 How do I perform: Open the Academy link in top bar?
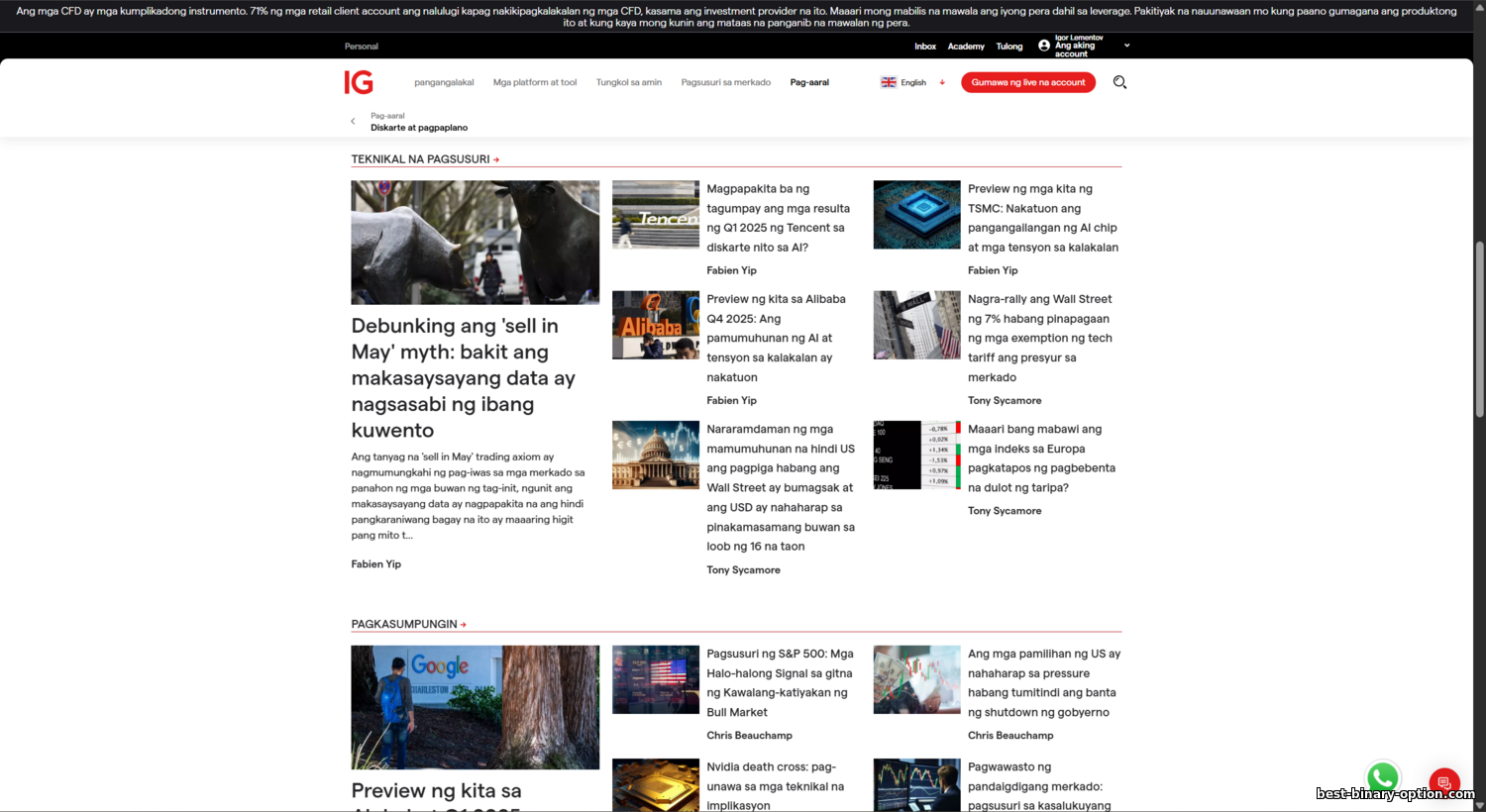966,47
